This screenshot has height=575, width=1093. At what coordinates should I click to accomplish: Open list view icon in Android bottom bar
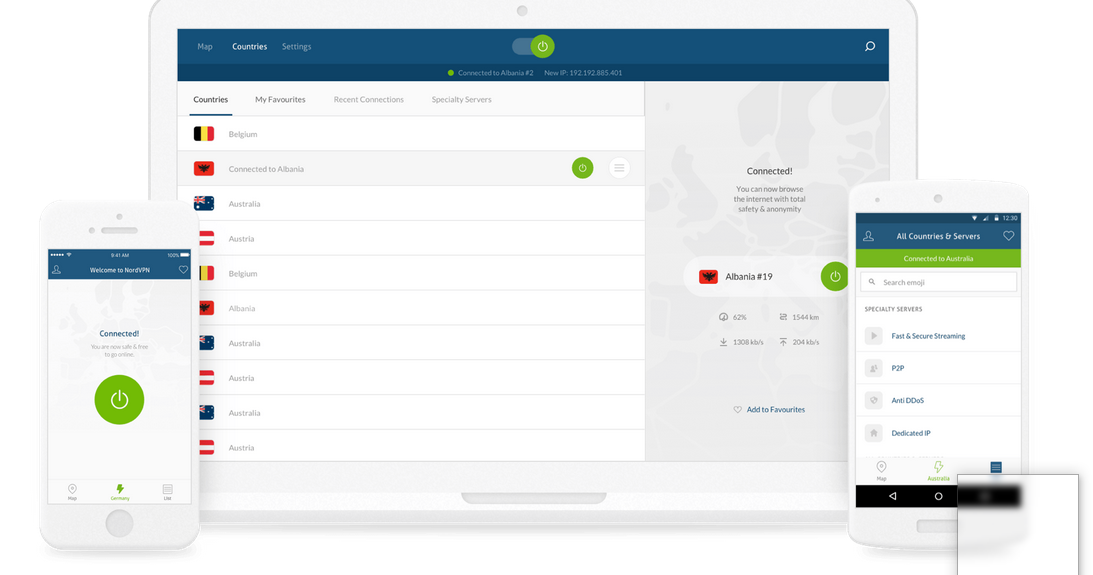tap(996, 467)
